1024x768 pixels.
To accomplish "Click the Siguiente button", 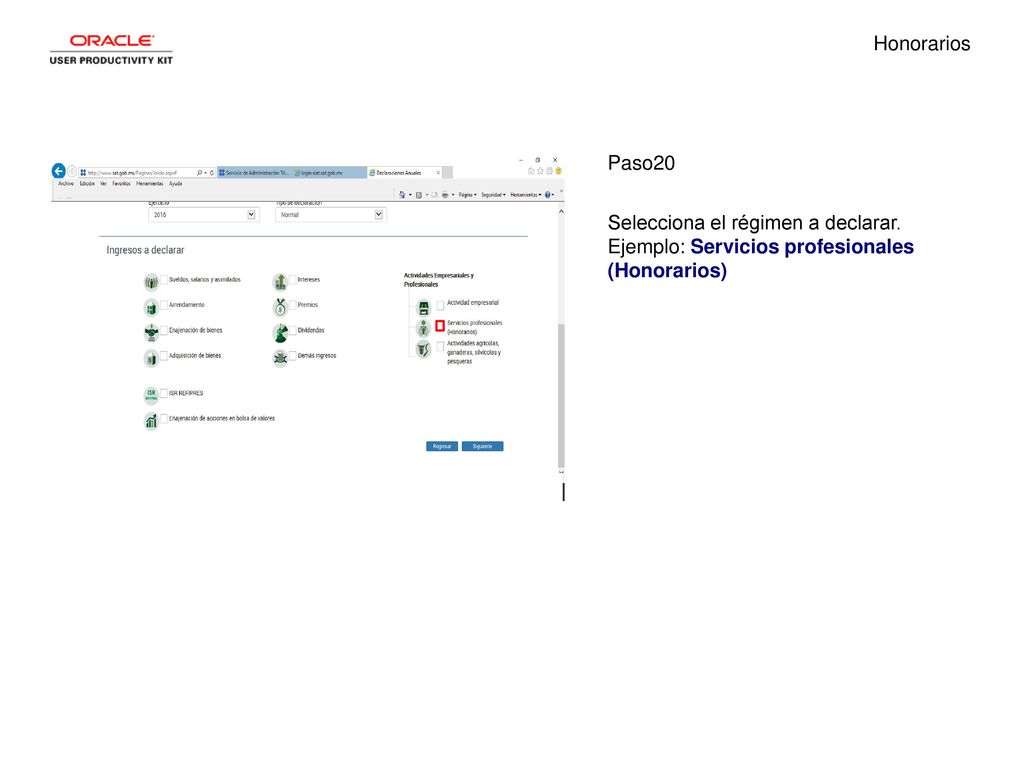I will point(483,447).
